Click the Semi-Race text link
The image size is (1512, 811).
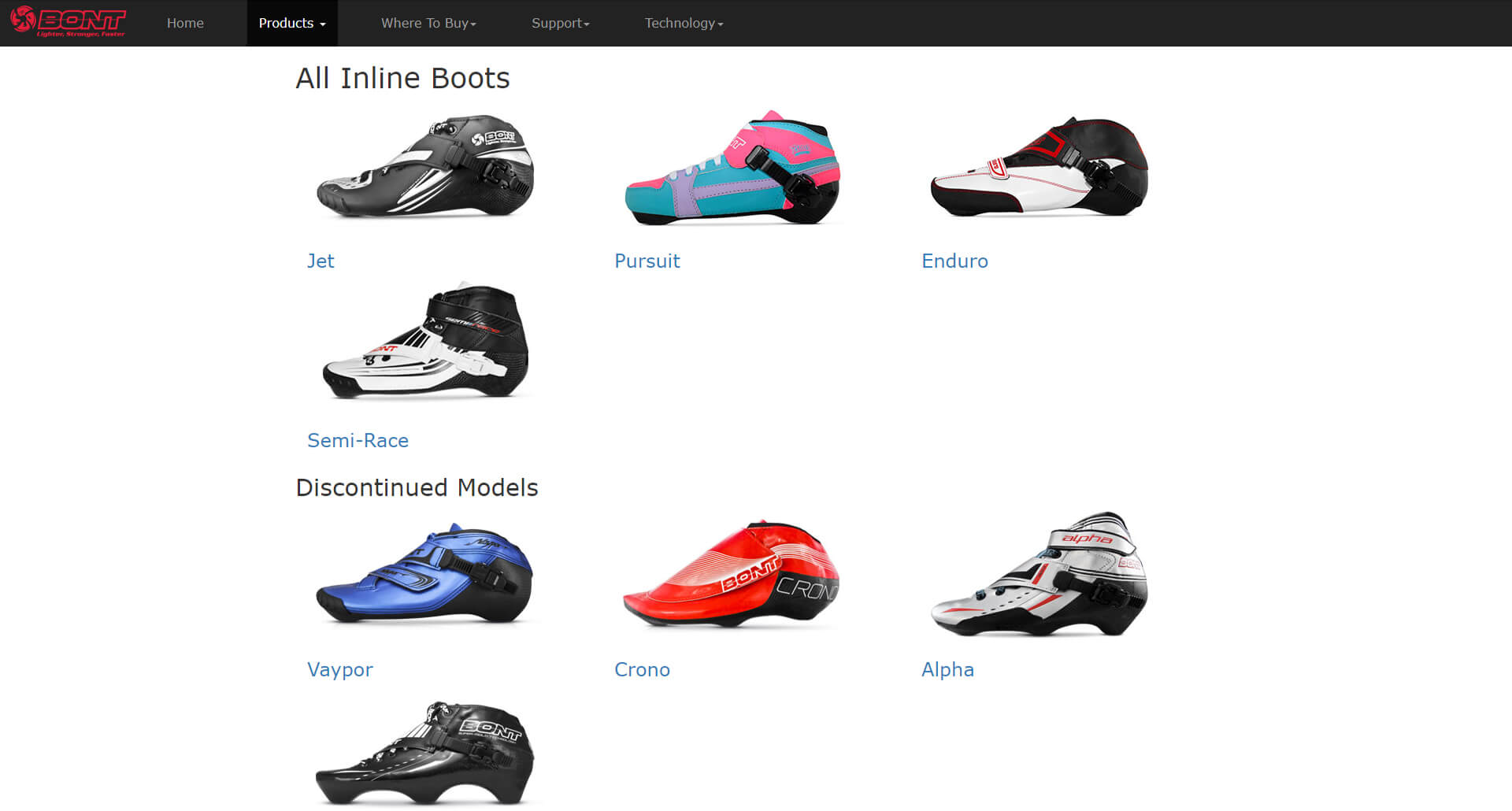tap(358, 440)
